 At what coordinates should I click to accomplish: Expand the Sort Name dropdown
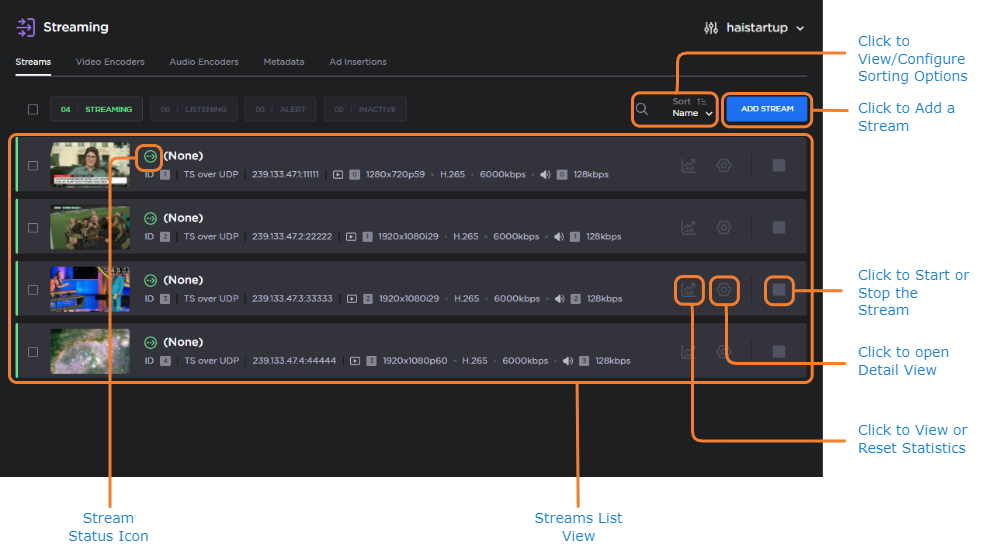[692, 114]
